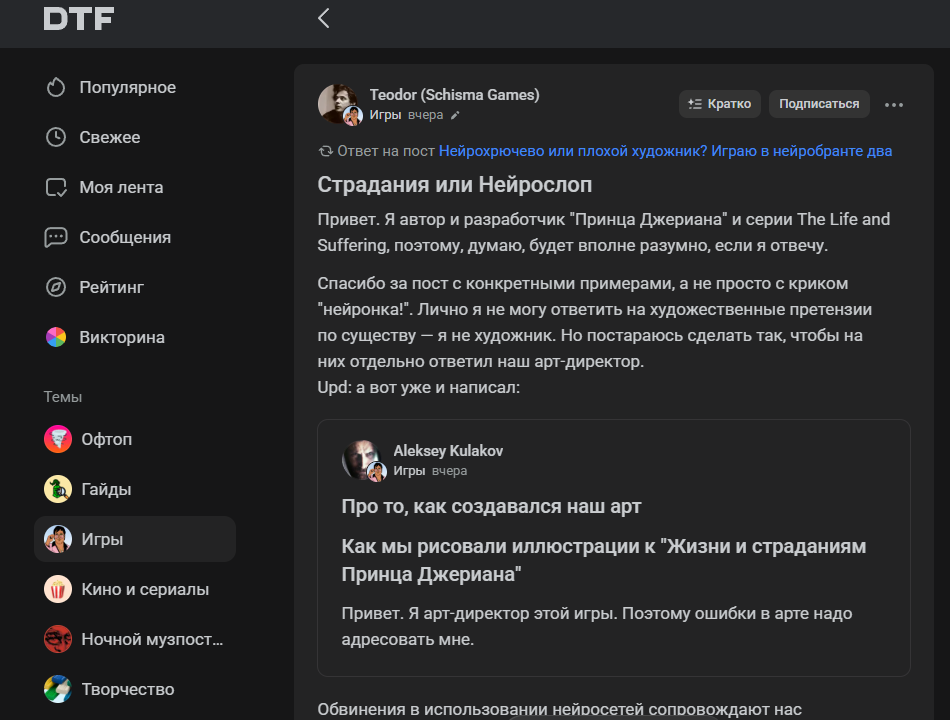This screenshot has width=950, height=720.
Task: Select the Гайды topic avatar
Action: pos(58,489)
